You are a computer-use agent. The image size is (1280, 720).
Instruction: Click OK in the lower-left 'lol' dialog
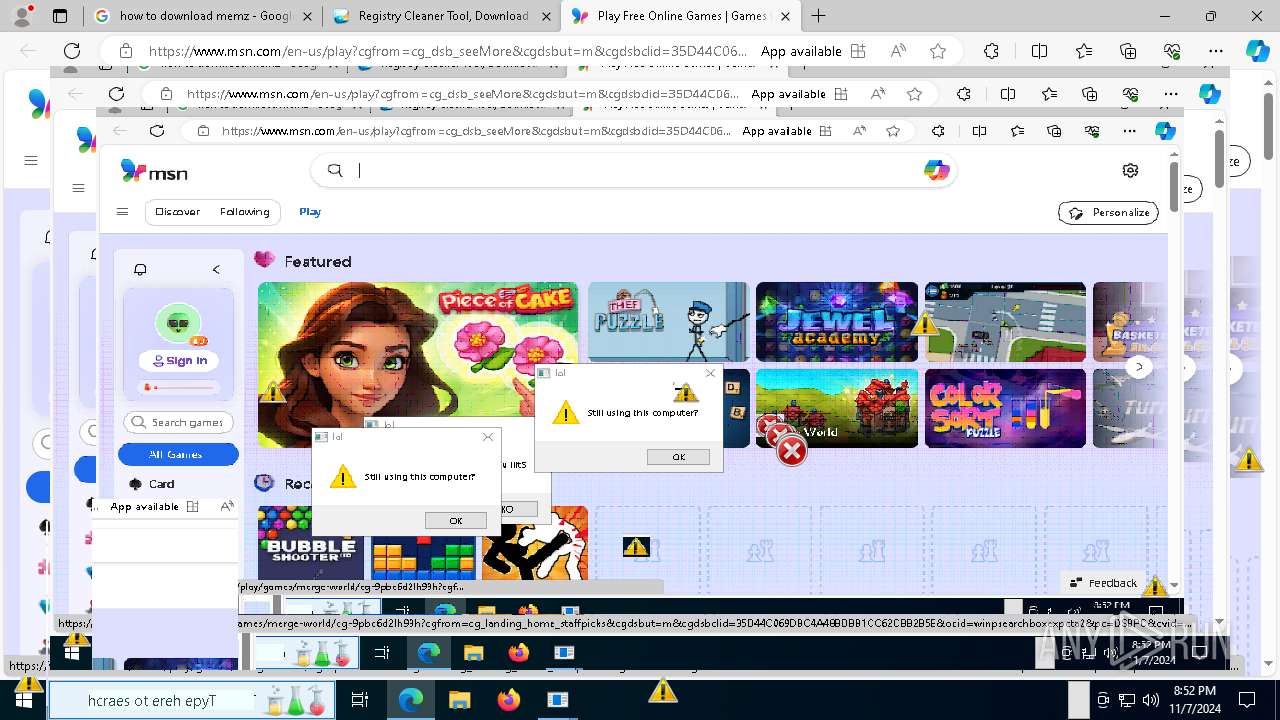point(456,521)
